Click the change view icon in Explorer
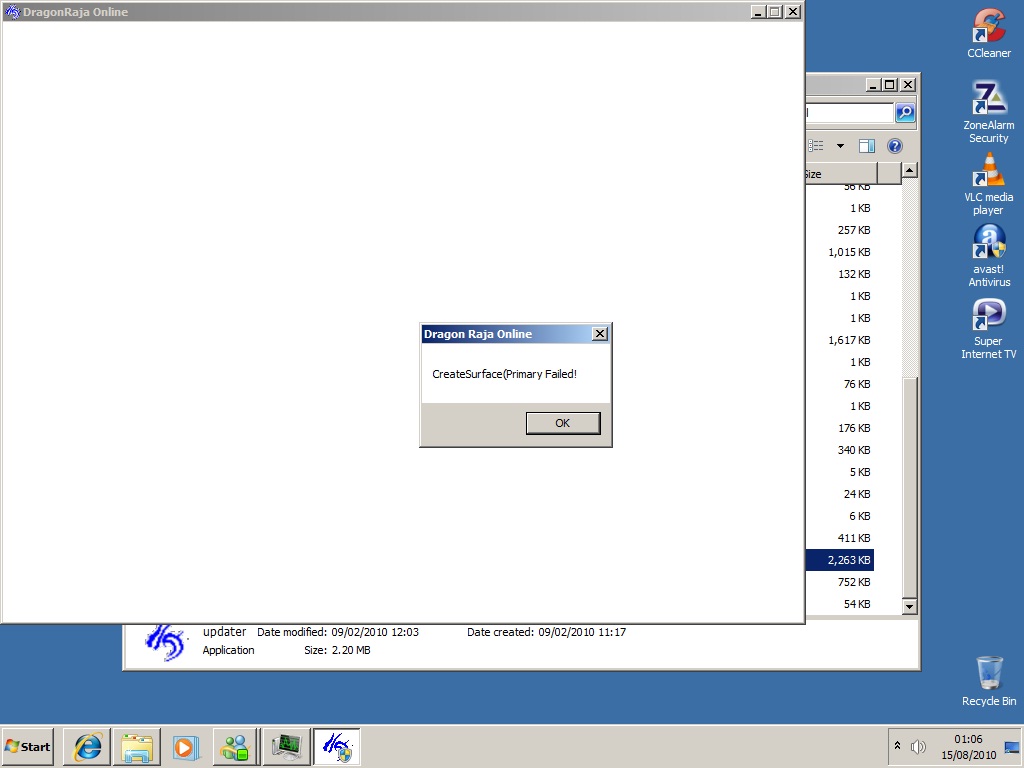 (x=817, y=146)
